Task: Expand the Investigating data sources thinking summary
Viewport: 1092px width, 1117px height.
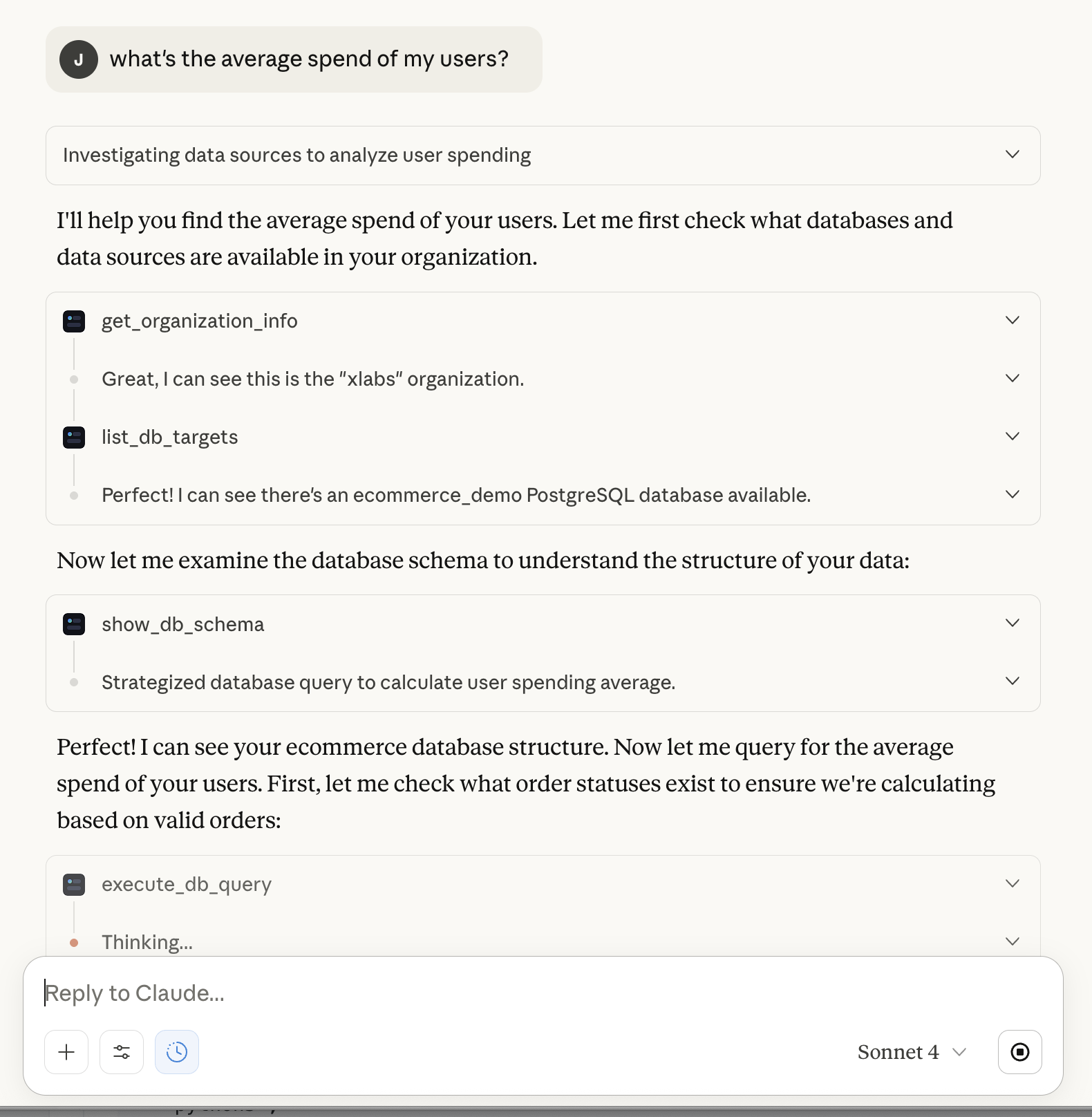Action: [x=1012, y=155]
